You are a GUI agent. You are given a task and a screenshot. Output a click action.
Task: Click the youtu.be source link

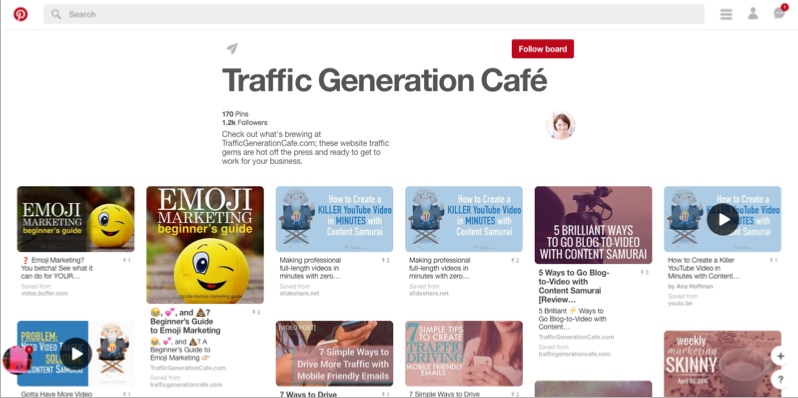click(679, 303)
